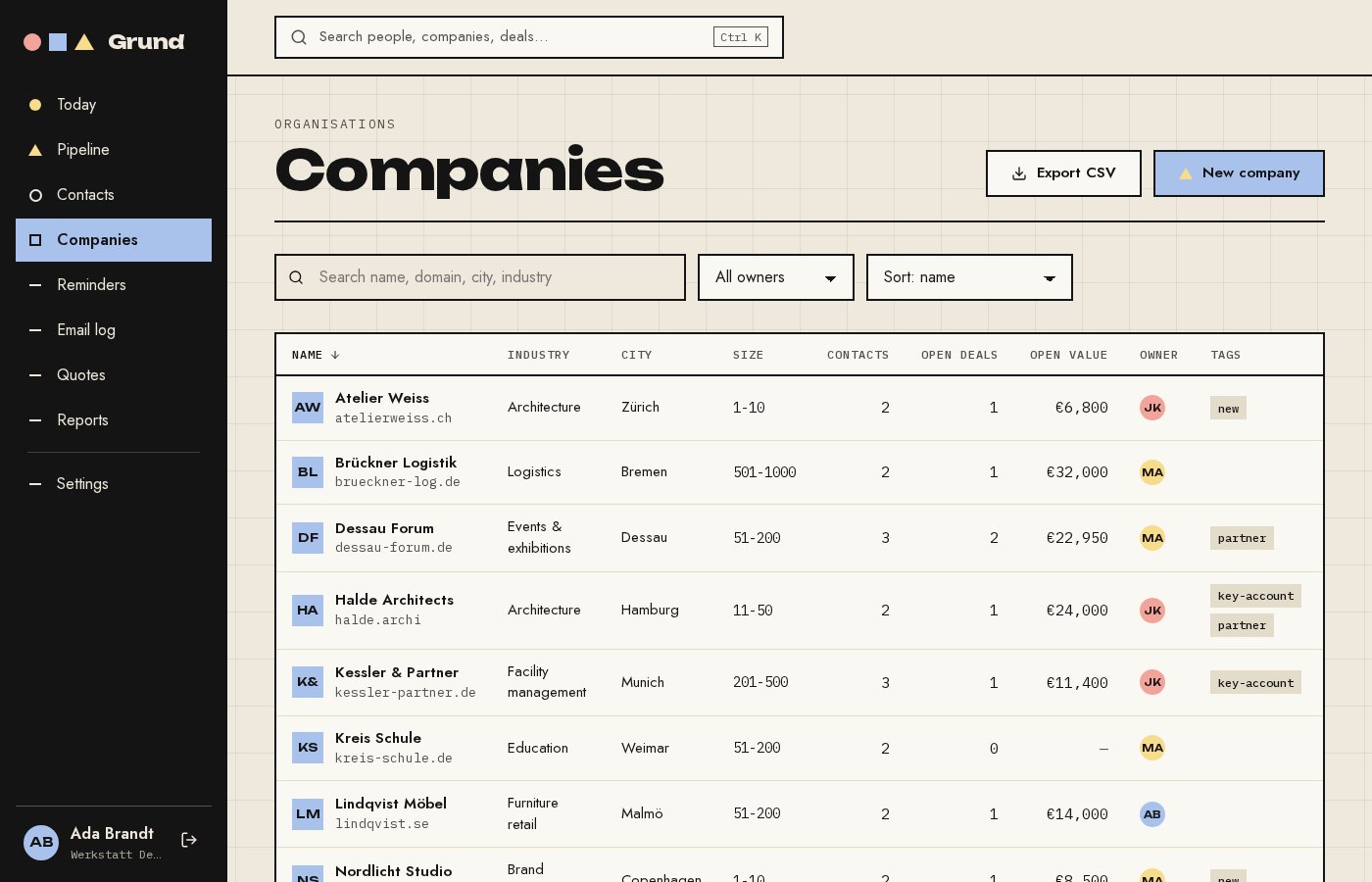The height and width of the screenshot is (882, 1372).
Task: Click the 'key-account' tag on Halde Architects
Action: pos(1255,596)
